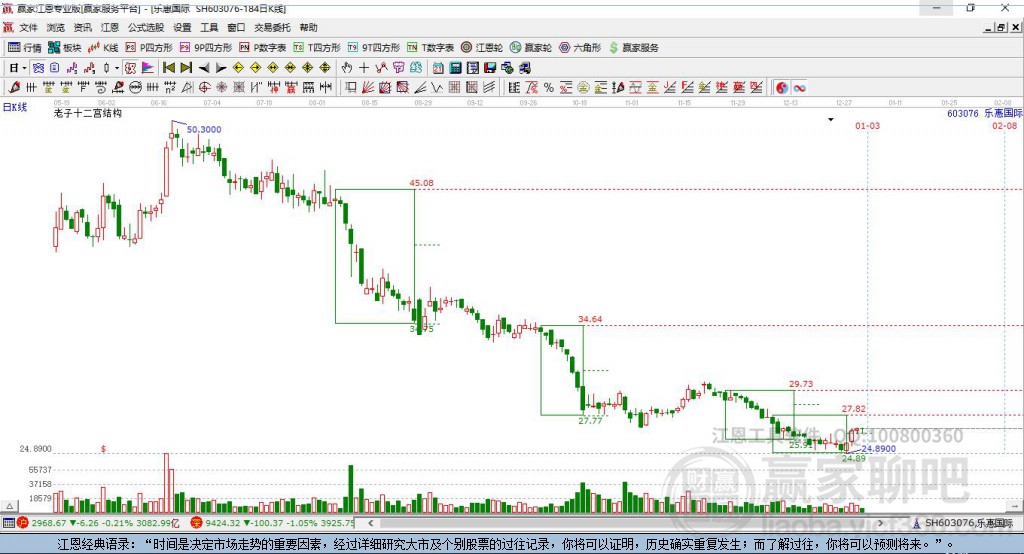Select the hand pan tool
The width and height of the screenshot is (1024, 554).
click(346, 67)
